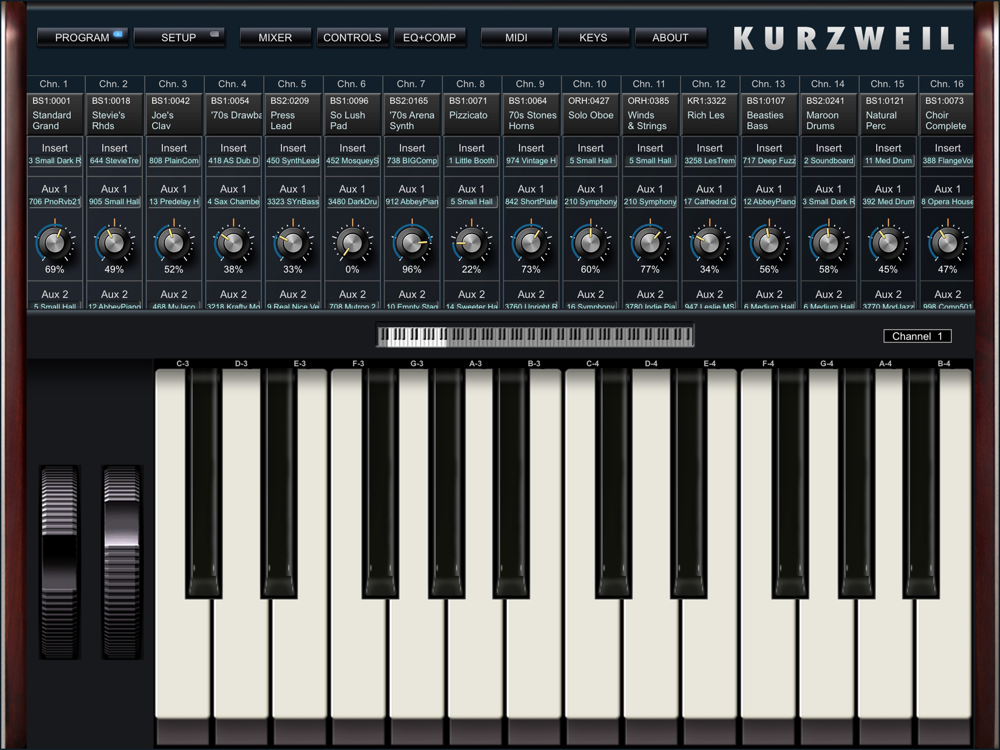Viewport: 1000px width, 750px height.
Task: Click the ABOUT button
Action: coord(670,38)
